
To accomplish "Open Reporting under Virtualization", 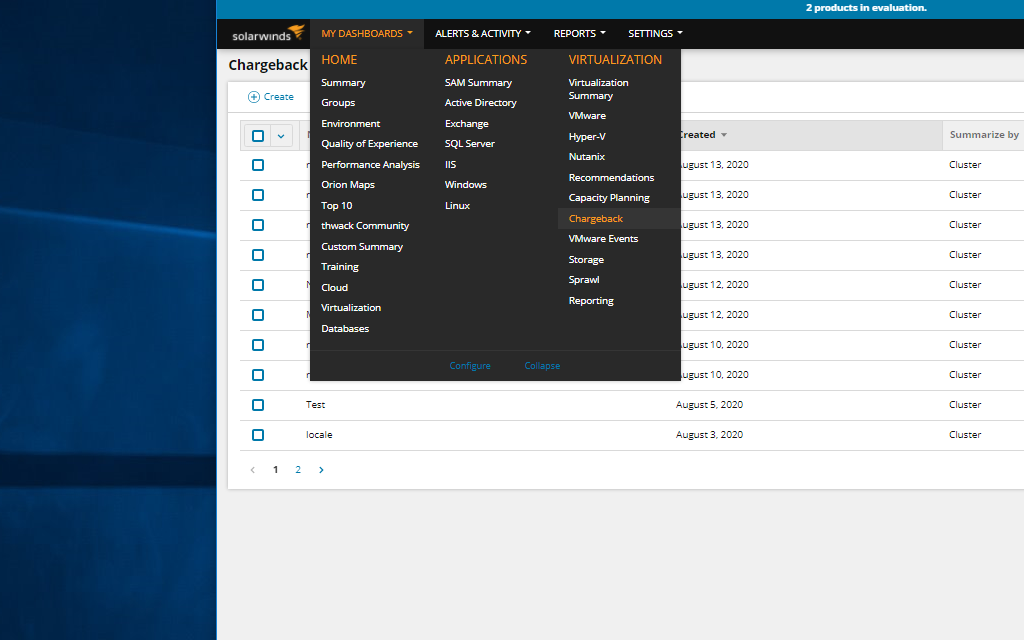I will pyautogui.click(x=590, y=301).
